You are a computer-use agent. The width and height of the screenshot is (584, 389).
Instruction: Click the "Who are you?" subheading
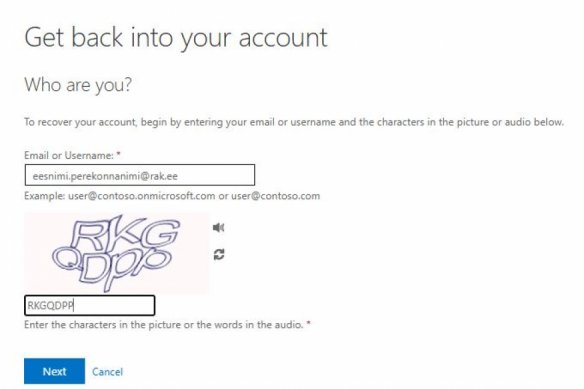click(x=78, y=85)
